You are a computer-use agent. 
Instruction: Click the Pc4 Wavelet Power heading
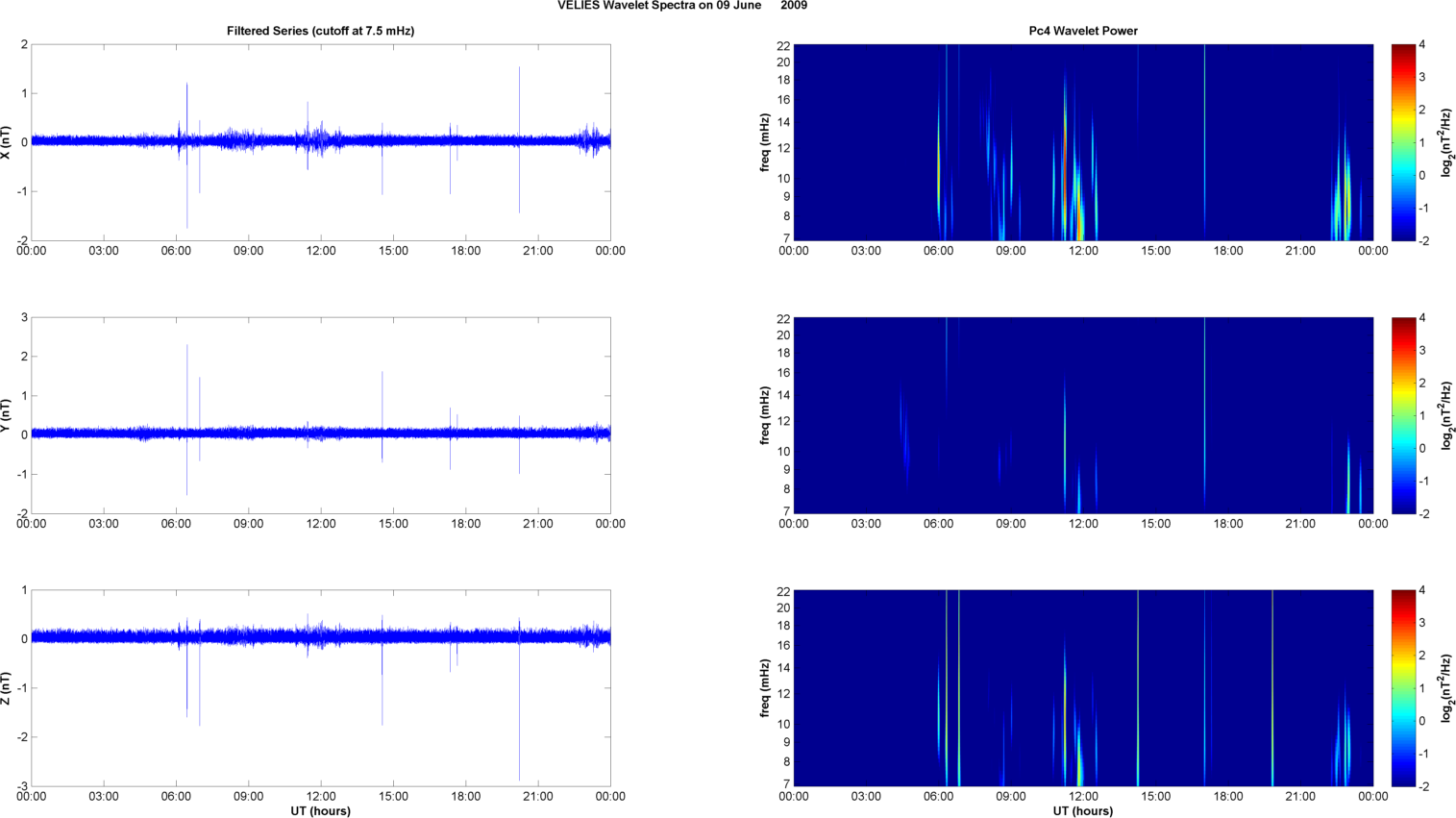1082,31
